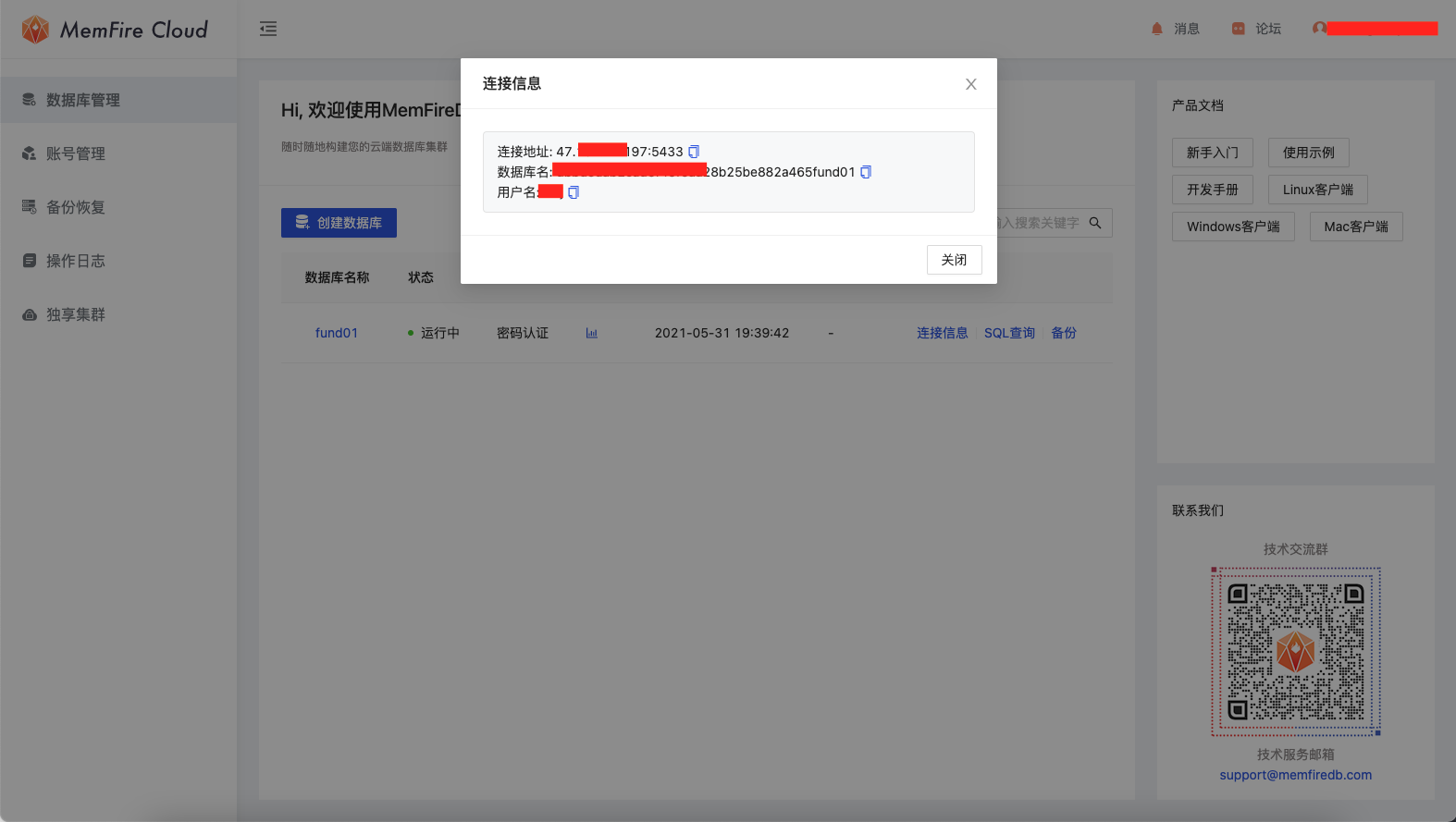
Task: Go to 备份恢复 in the sidebar
Action: pos(118,207)
